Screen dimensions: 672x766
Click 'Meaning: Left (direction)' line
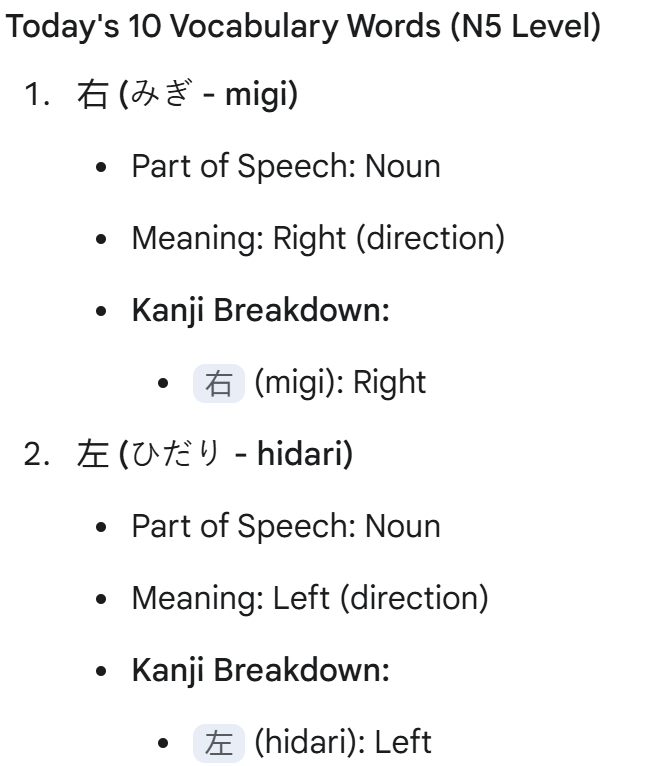pyautogui.click(x=310, y=598)
